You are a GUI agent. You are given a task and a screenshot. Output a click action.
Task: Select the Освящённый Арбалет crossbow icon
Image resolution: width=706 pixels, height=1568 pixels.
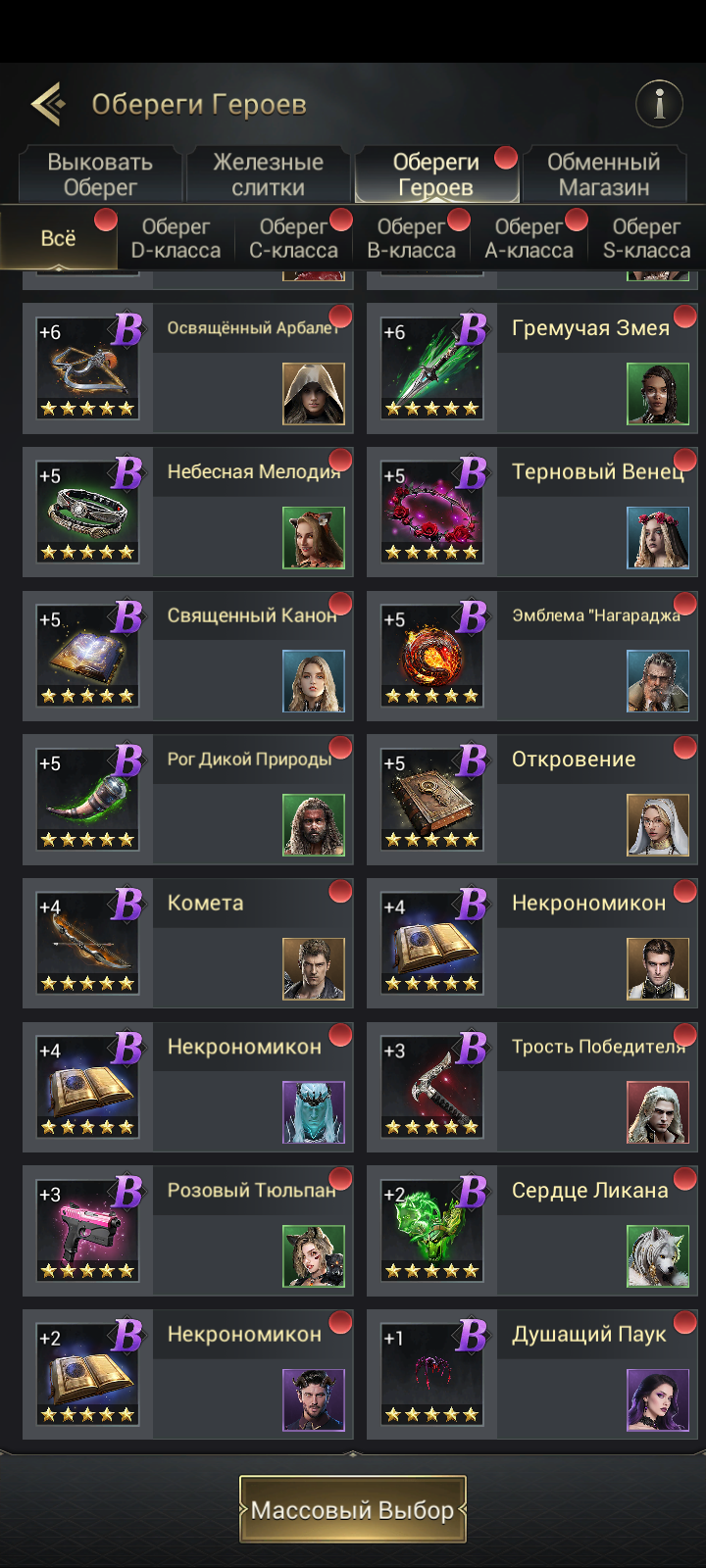pos(88,368)
